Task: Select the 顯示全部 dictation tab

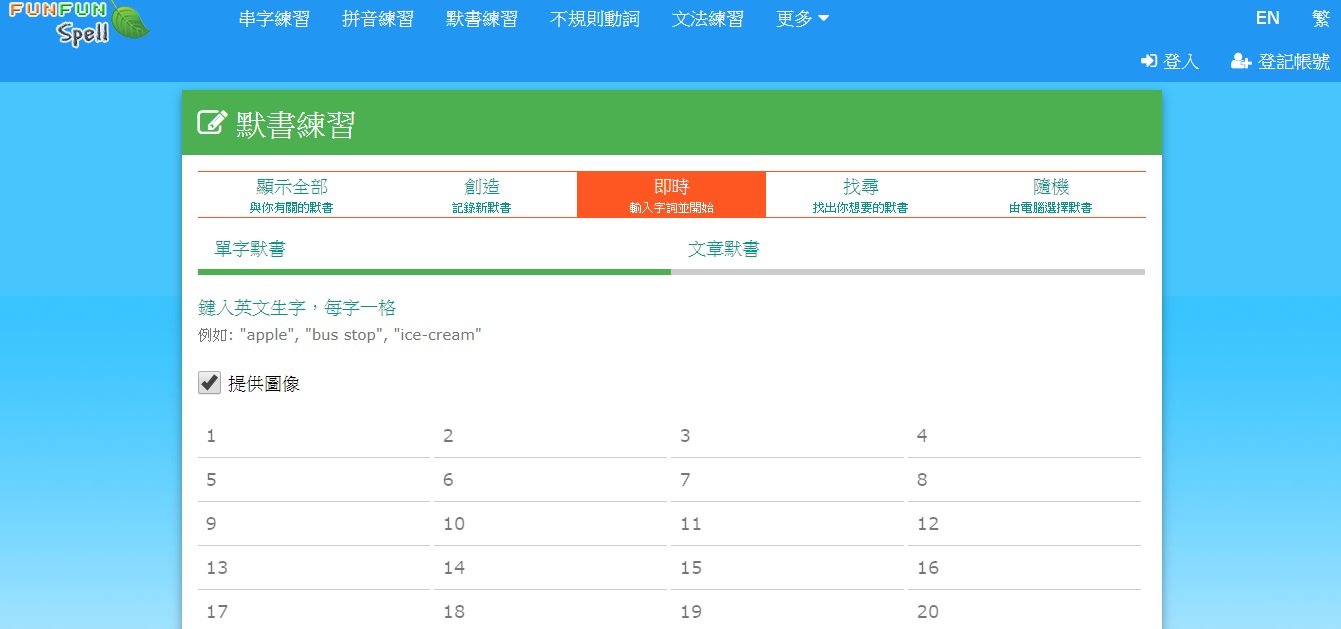Action: click(292, 194)
